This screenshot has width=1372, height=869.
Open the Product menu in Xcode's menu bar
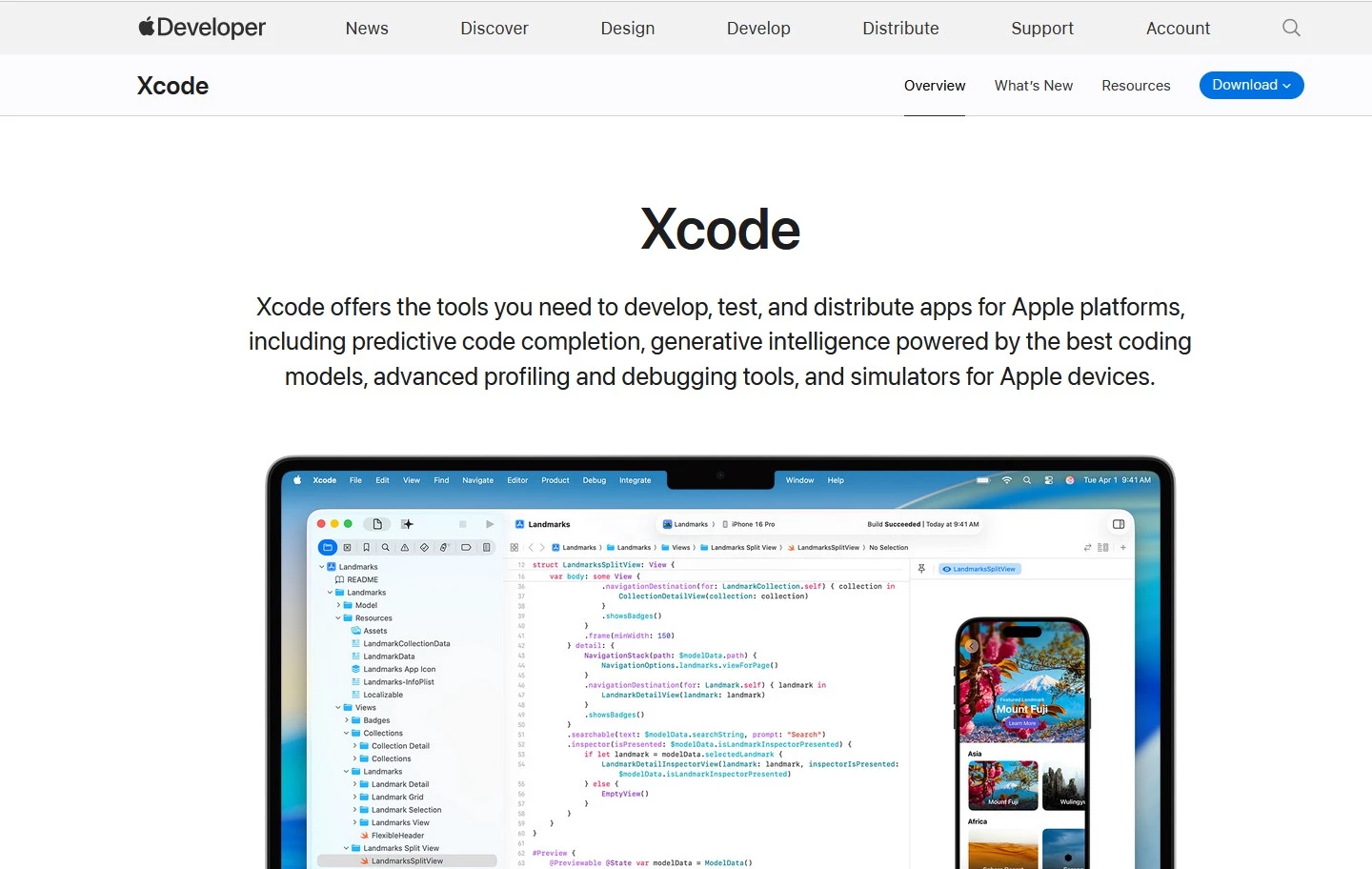tap(555, 480)
